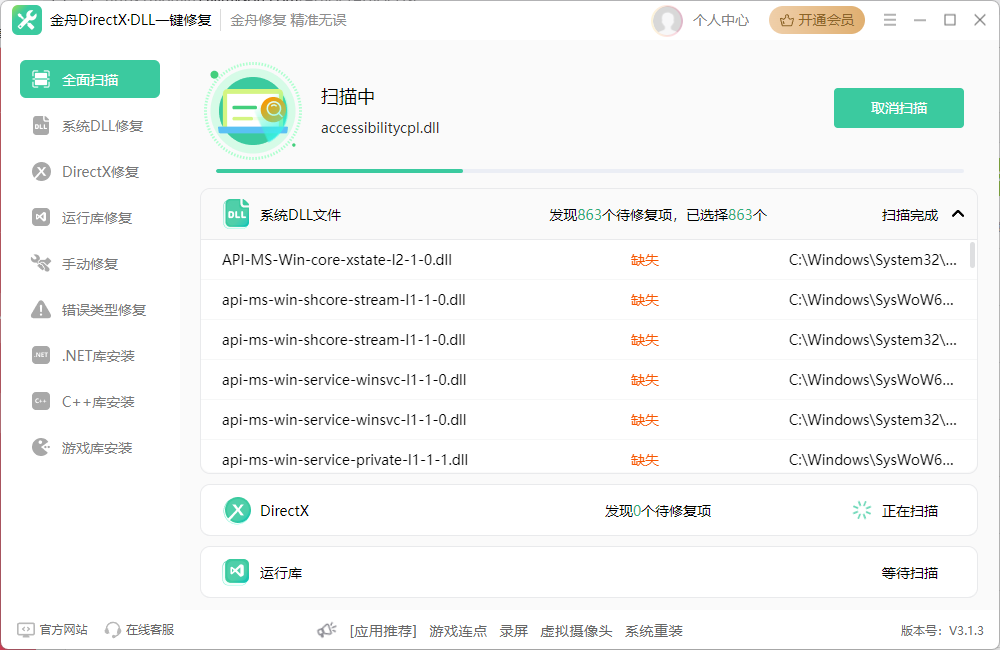Click the megaphone announcement icon

[x=327, y=630]
